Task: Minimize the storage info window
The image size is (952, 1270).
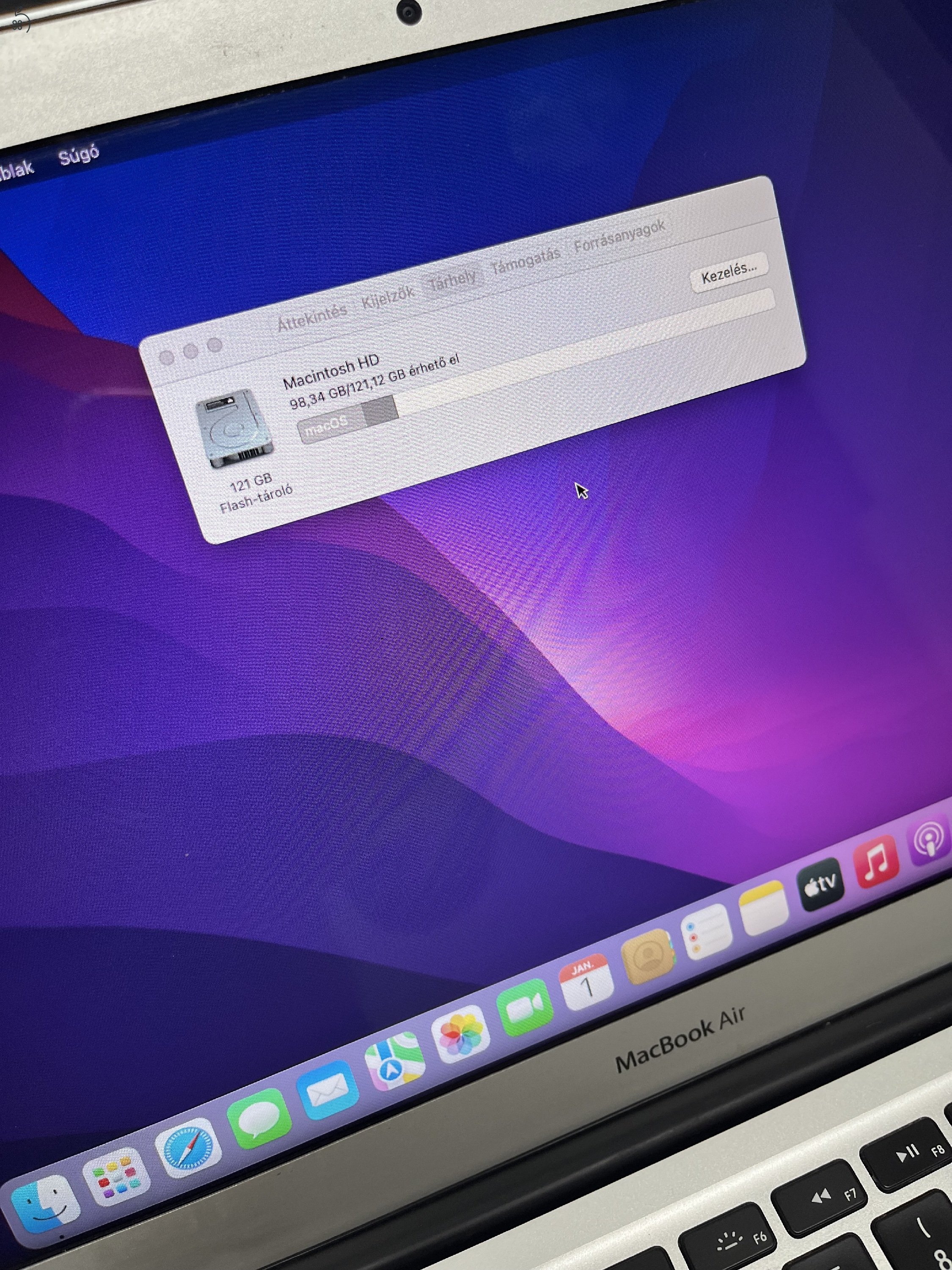Action: coord(190,351)
